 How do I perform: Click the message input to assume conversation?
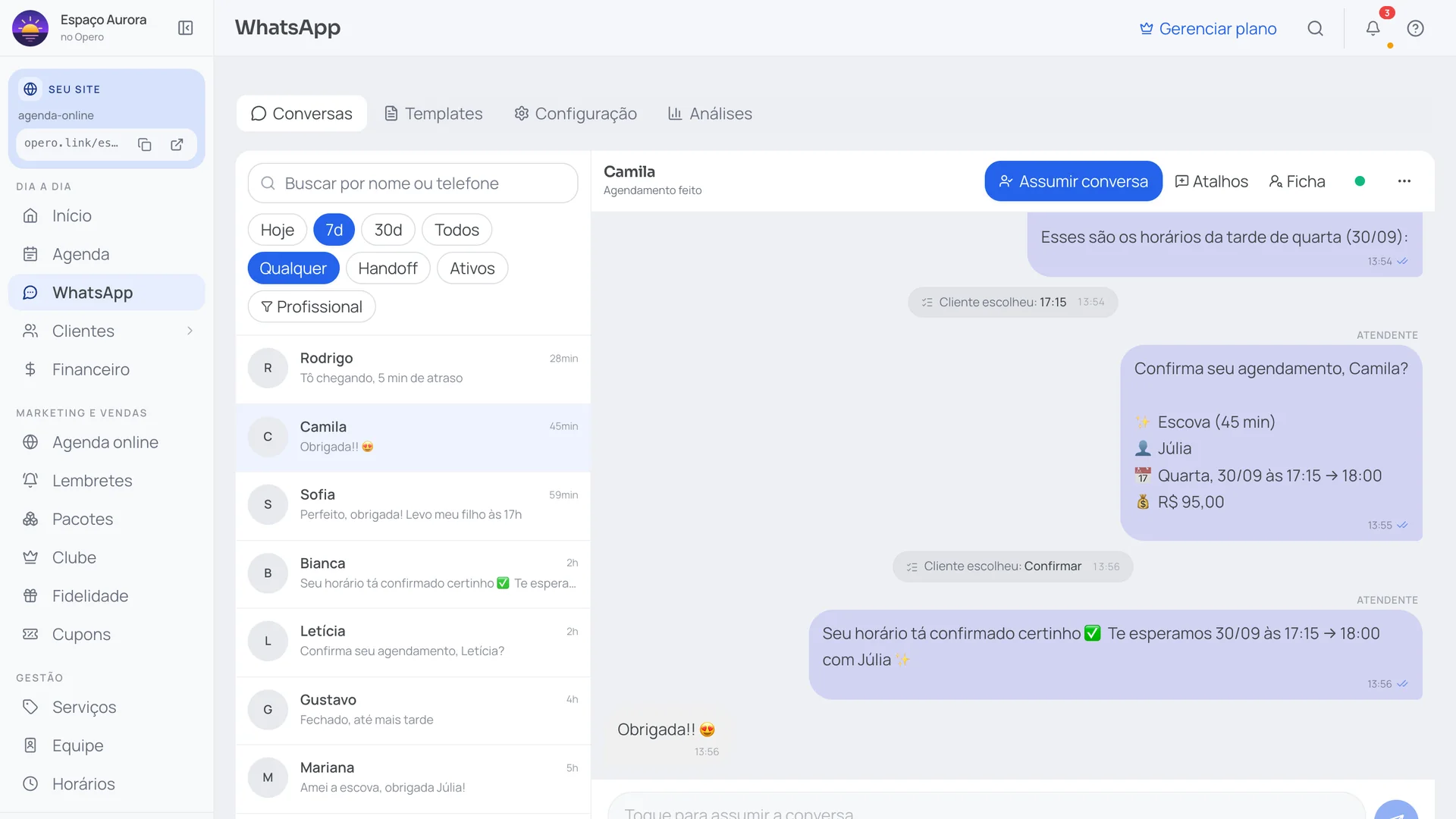pyautogui.click(x=986, y=808)
